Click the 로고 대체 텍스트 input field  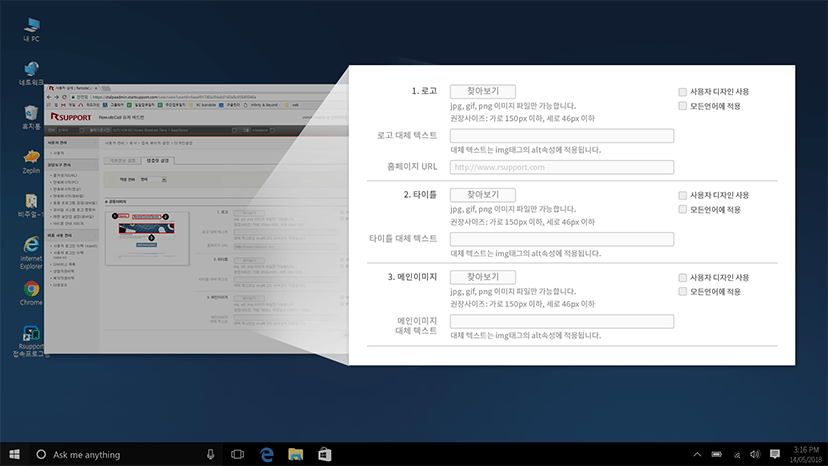pos(562,136)
